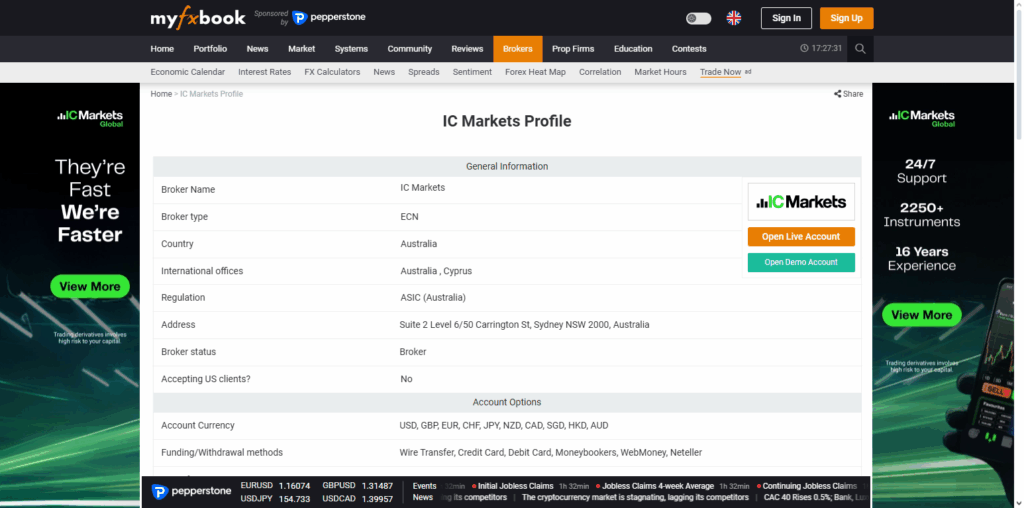Click the Accepting US clients row label
Image resolution: width=1024 pixels, height=508 pixels.
coord(206,379)
